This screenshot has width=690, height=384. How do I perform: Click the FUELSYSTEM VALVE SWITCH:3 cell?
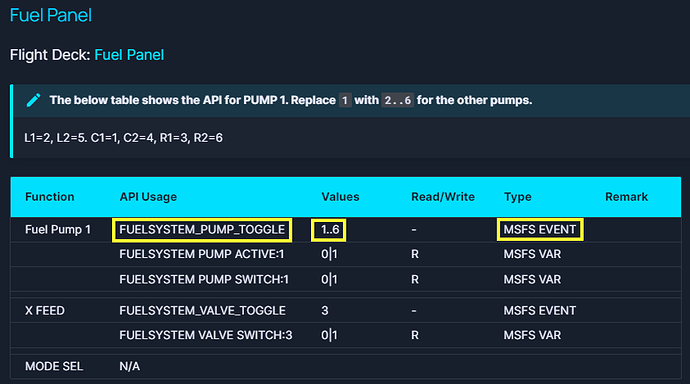tap(206, 335)
